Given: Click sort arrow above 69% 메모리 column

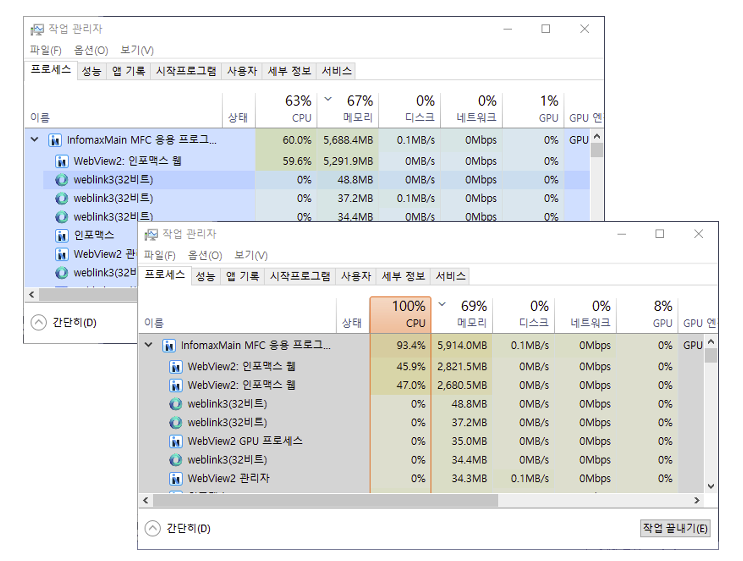Looking at the screenshot, I should [x=442, y=304].
